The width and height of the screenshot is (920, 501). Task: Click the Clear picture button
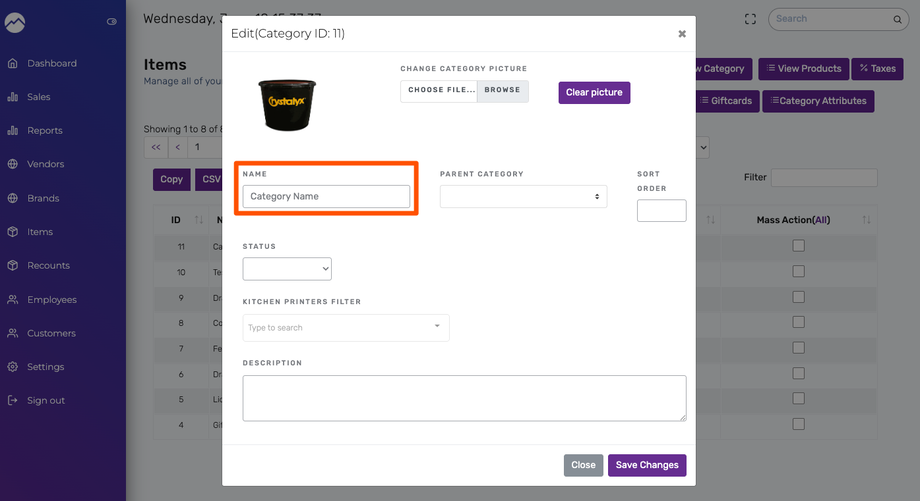pos(594,93)
